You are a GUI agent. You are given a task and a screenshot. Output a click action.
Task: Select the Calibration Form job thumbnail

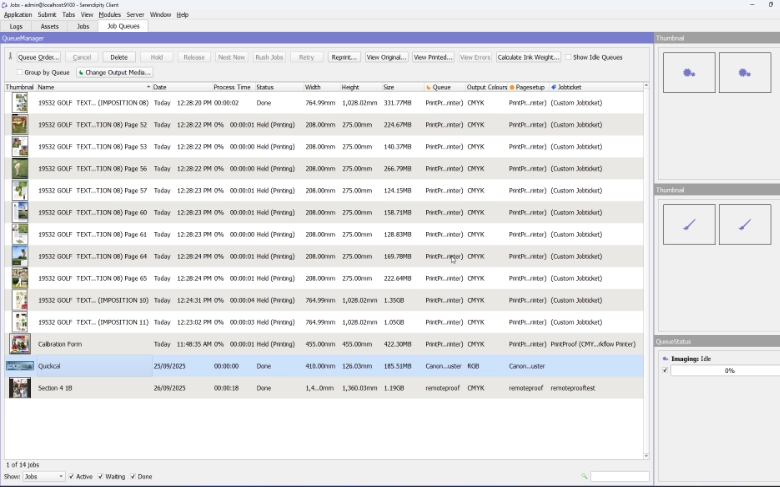point(19,344)
